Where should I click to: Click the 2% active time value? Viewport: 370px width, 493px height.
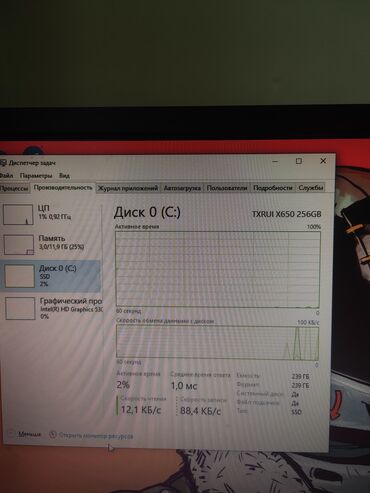pyautogui.click(x=123, y=385)
